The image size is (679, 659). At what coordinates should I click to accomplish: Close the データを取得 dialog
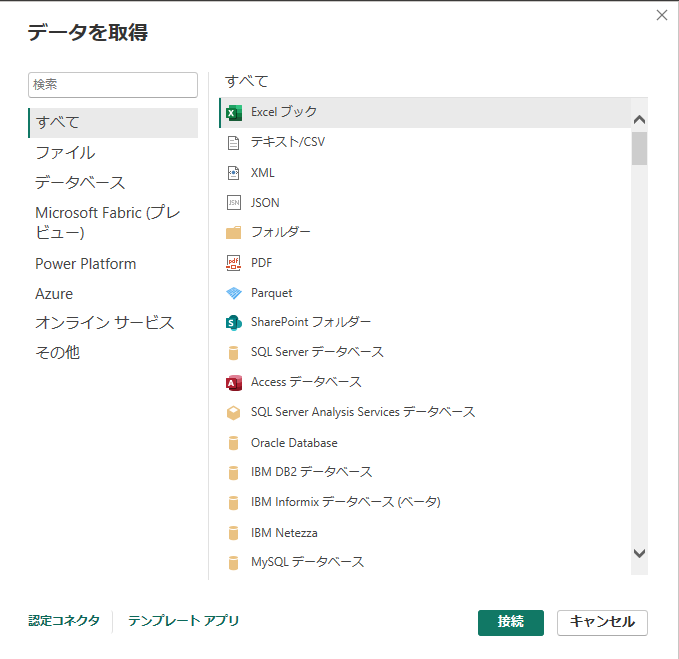click(x=662, y=16)
